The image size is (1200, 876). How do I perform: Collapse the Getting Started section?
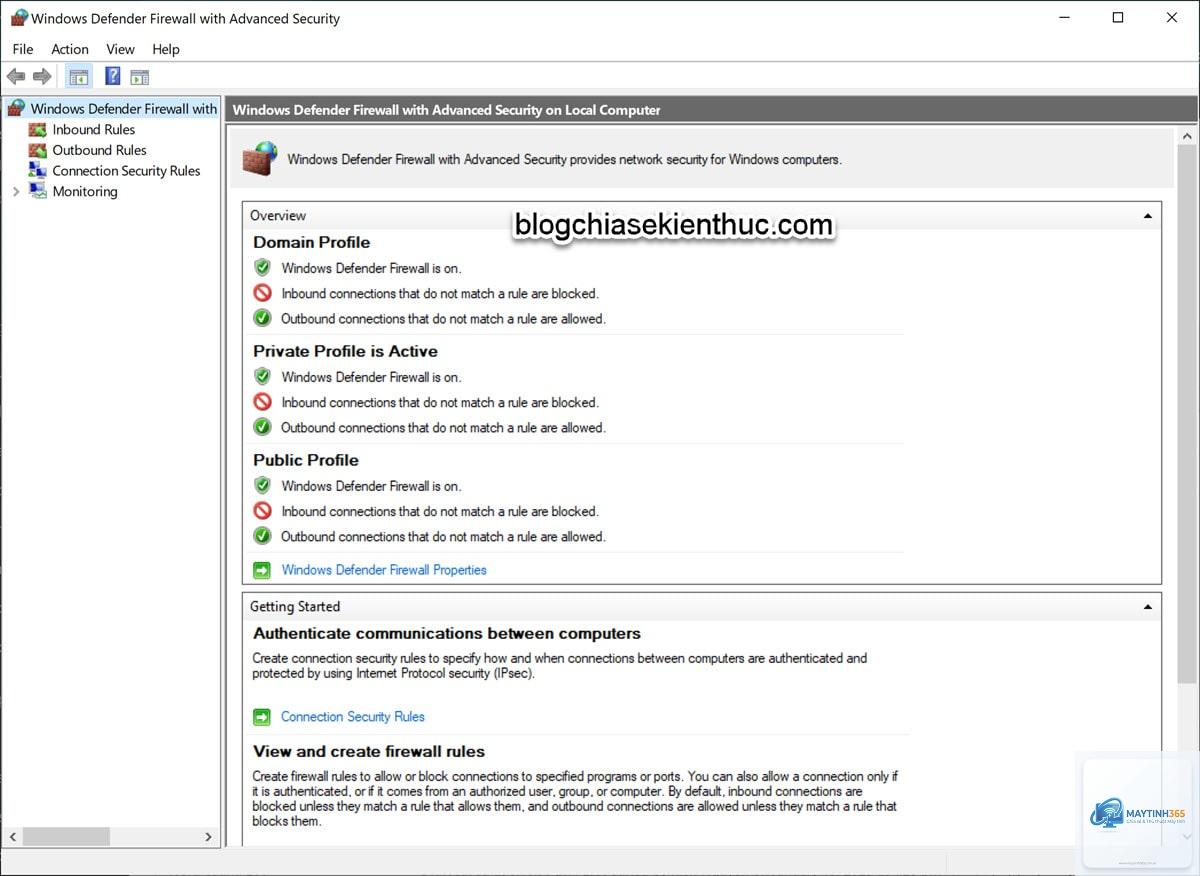tap(1148, 607)
